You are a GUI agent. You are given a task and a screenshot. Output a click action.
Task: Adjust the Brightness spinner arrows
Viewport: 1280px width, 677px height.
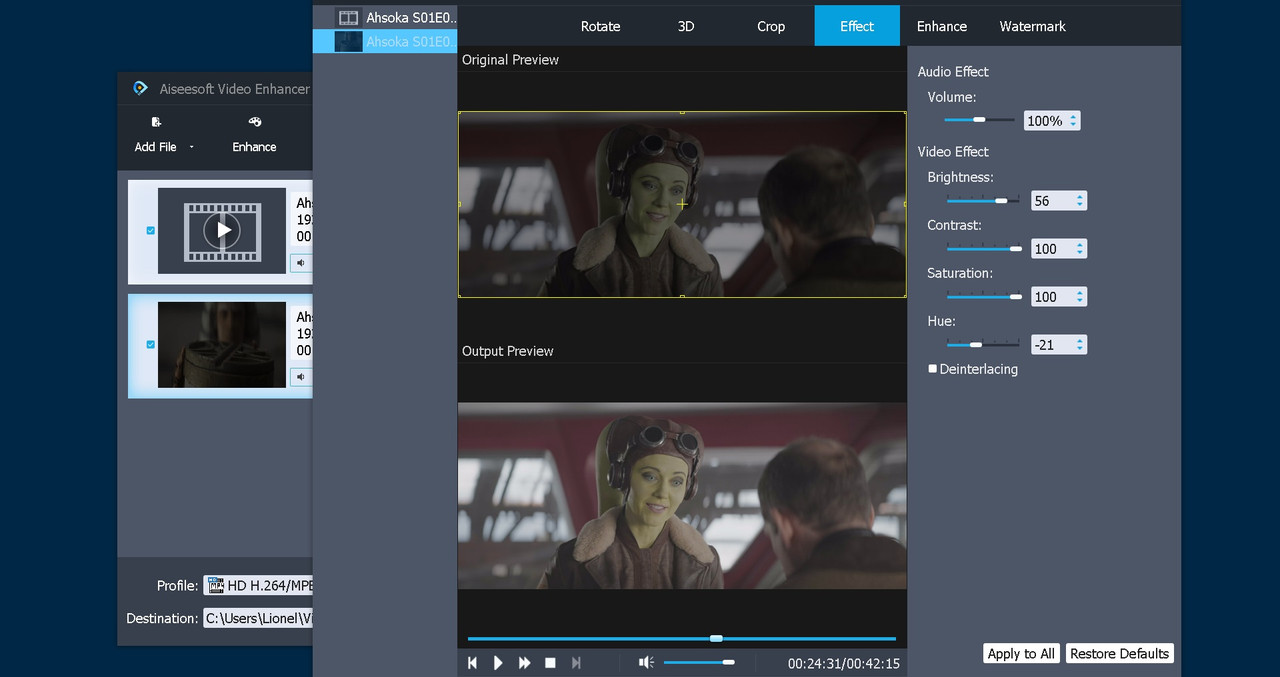pyautogui.click(x=1080, y=200)
